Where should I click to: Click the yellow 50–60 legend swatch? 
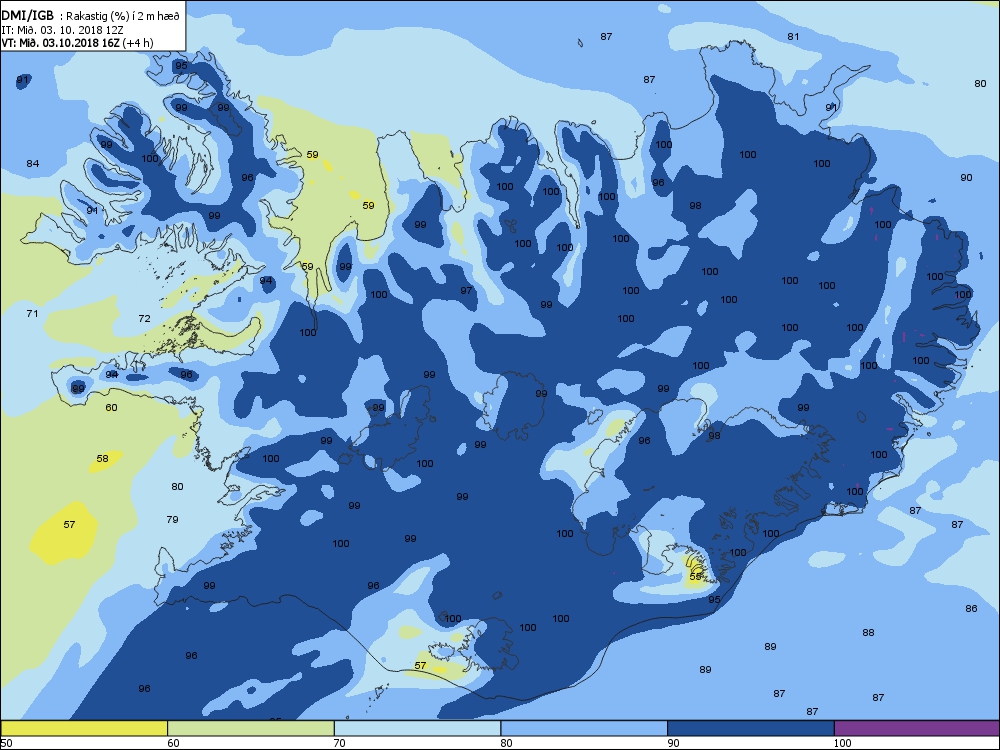point(84,728)
